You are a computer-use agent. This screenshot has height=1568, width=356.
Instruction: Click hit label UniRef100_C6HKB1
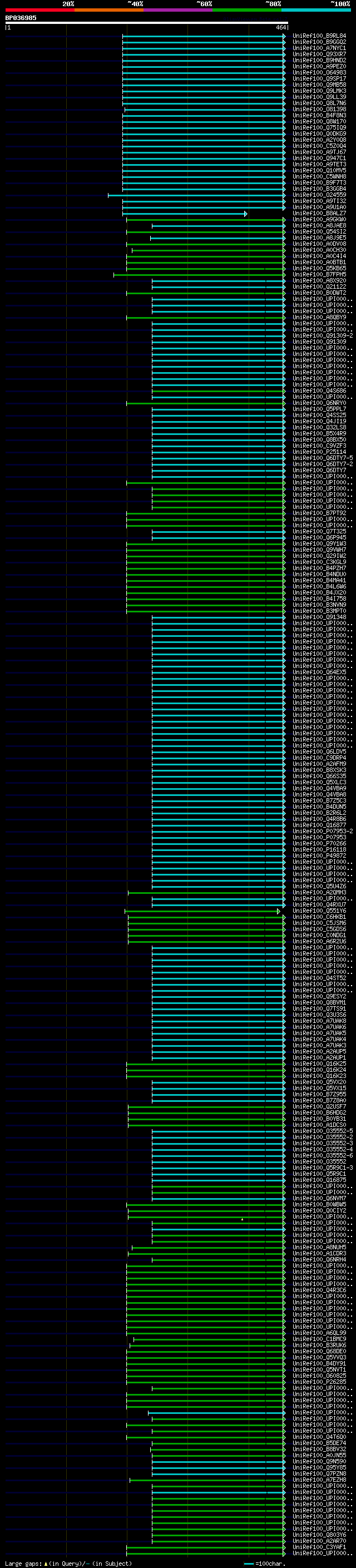coord(319,917)
